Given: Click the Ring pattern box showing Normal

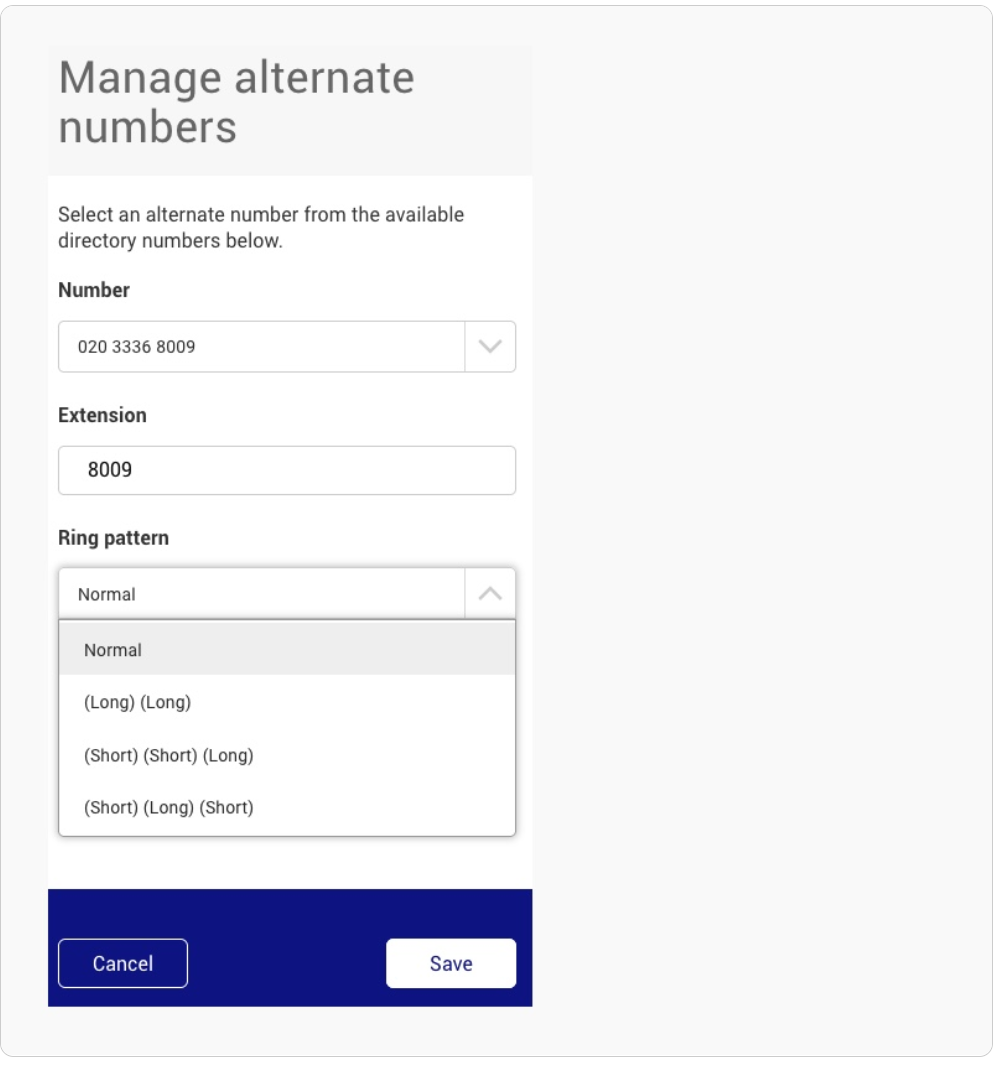Looking at the screenshot, I should 287,594.
